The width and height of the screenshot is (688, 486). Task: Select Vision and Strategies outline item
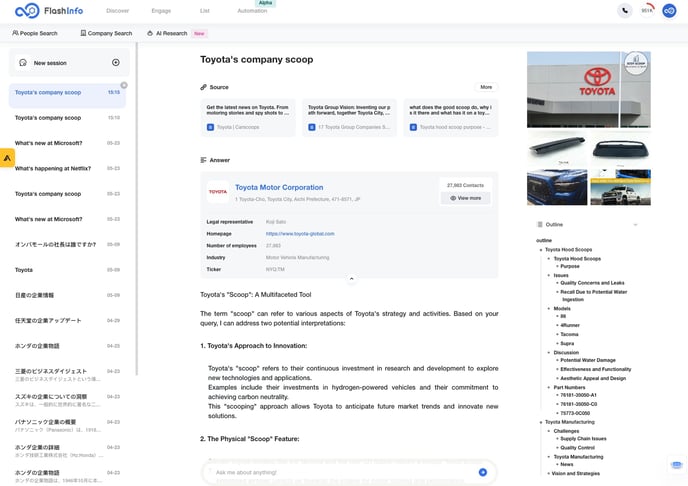tap(576, 473)
